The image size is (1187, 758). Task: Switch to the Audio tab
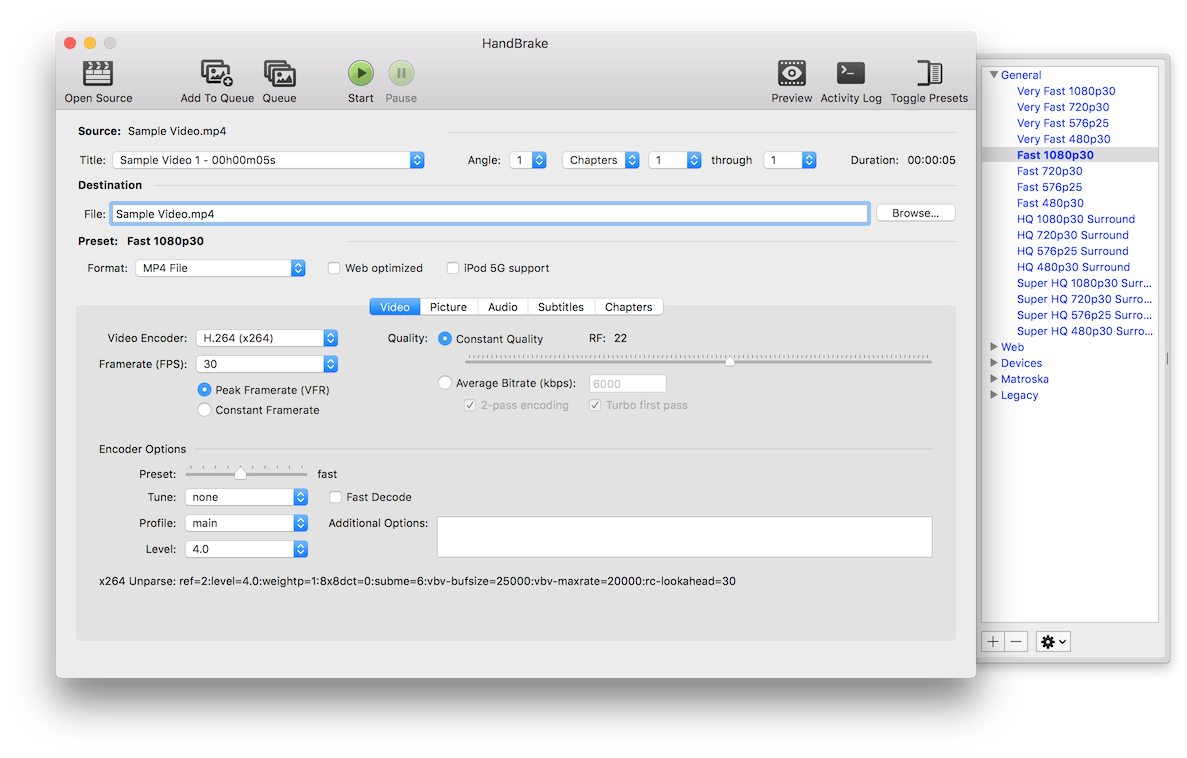pyautogui.click(x=503, y=307)
